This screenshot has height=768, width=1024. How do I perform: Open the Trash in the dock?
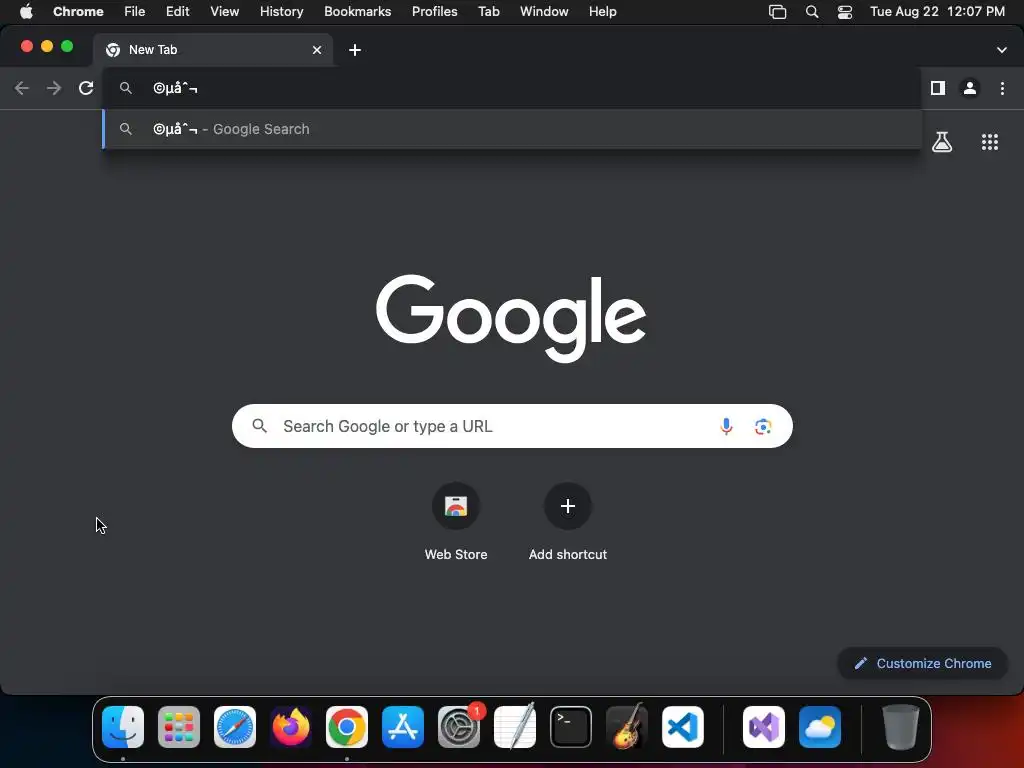pyautogui.click(x=901, y=727)
